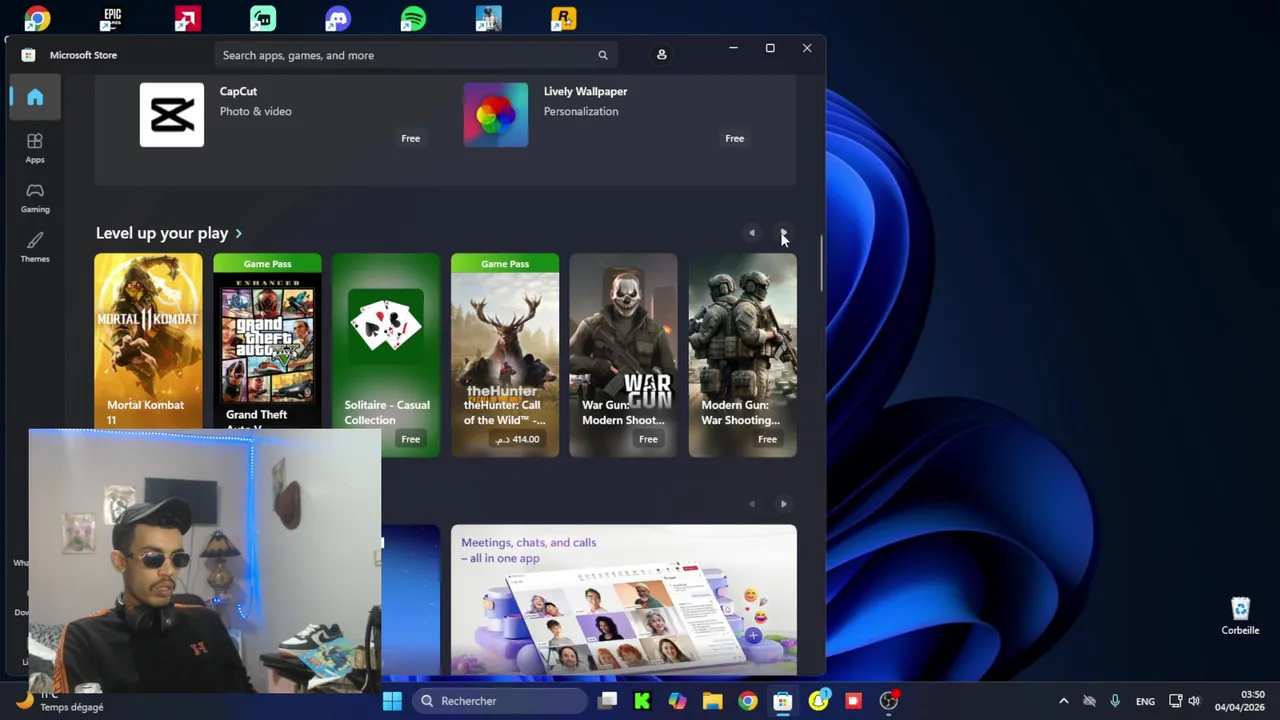Image resolution: width=1280 pixels, height=720 pixels.
Task: Click the Microsoft Store logo in title bar
Action: 28,55
